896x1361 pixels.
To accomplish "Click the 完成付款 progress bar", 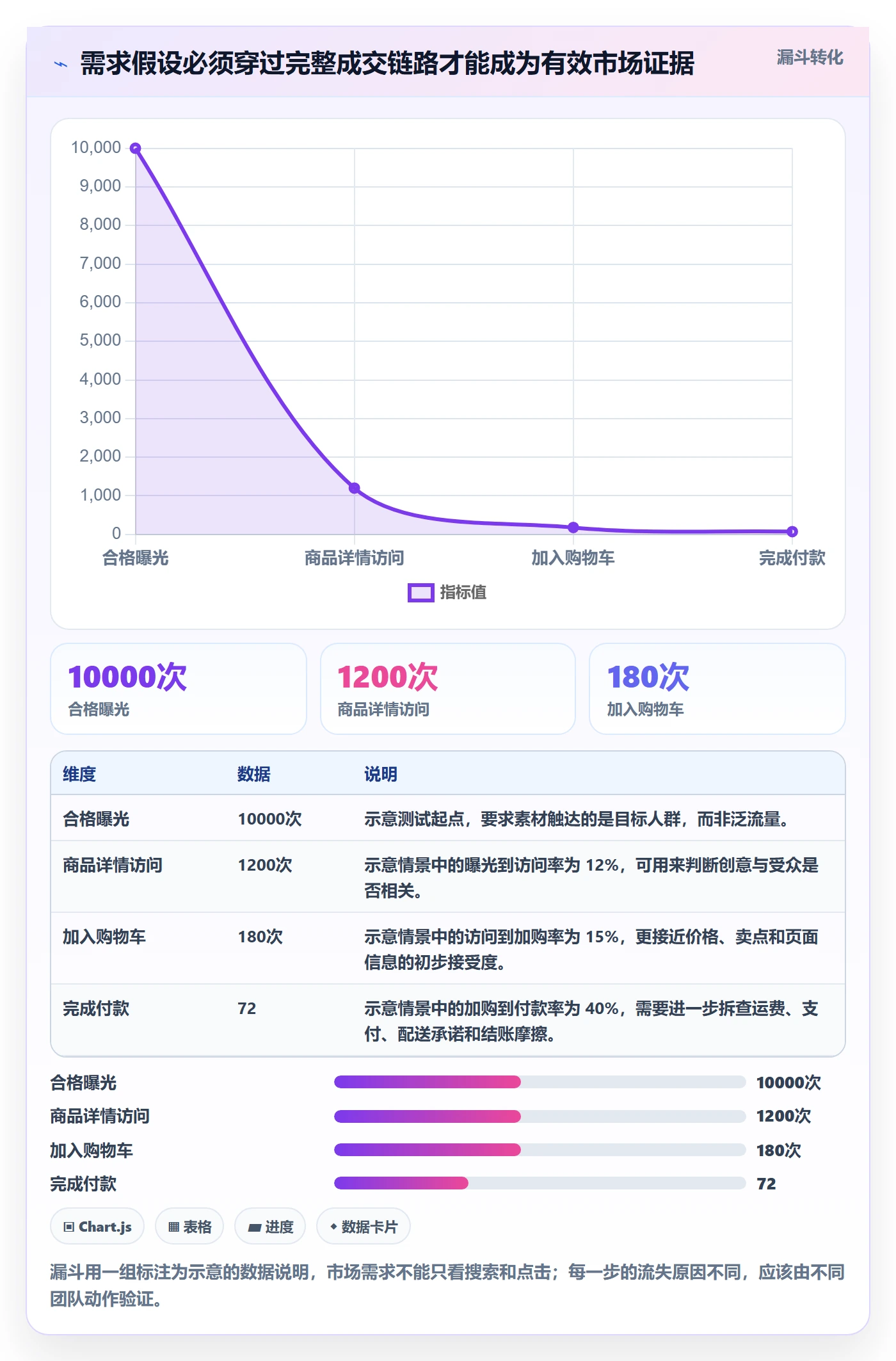I will pos(540,1183).
